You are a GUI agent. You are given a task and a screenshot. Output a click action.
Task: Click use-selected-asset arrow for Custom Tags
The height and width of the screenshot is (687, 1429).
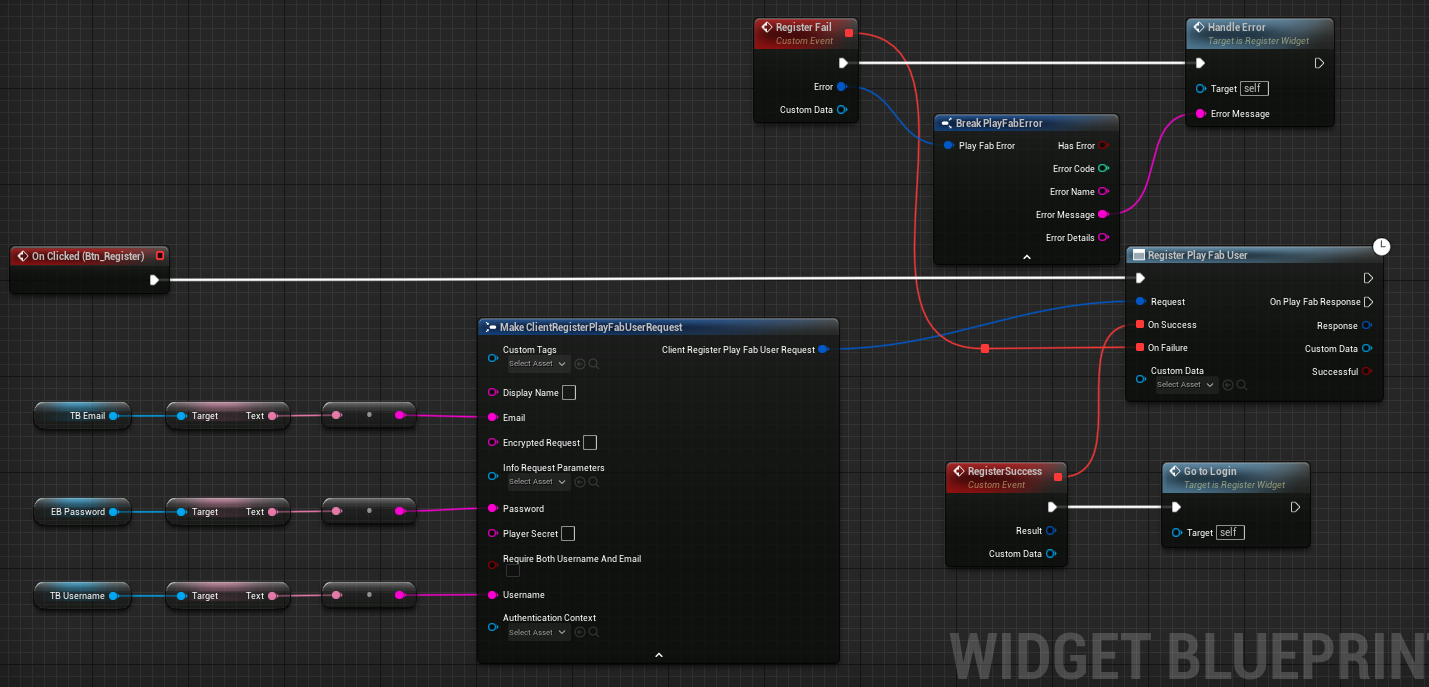point(580,364)
